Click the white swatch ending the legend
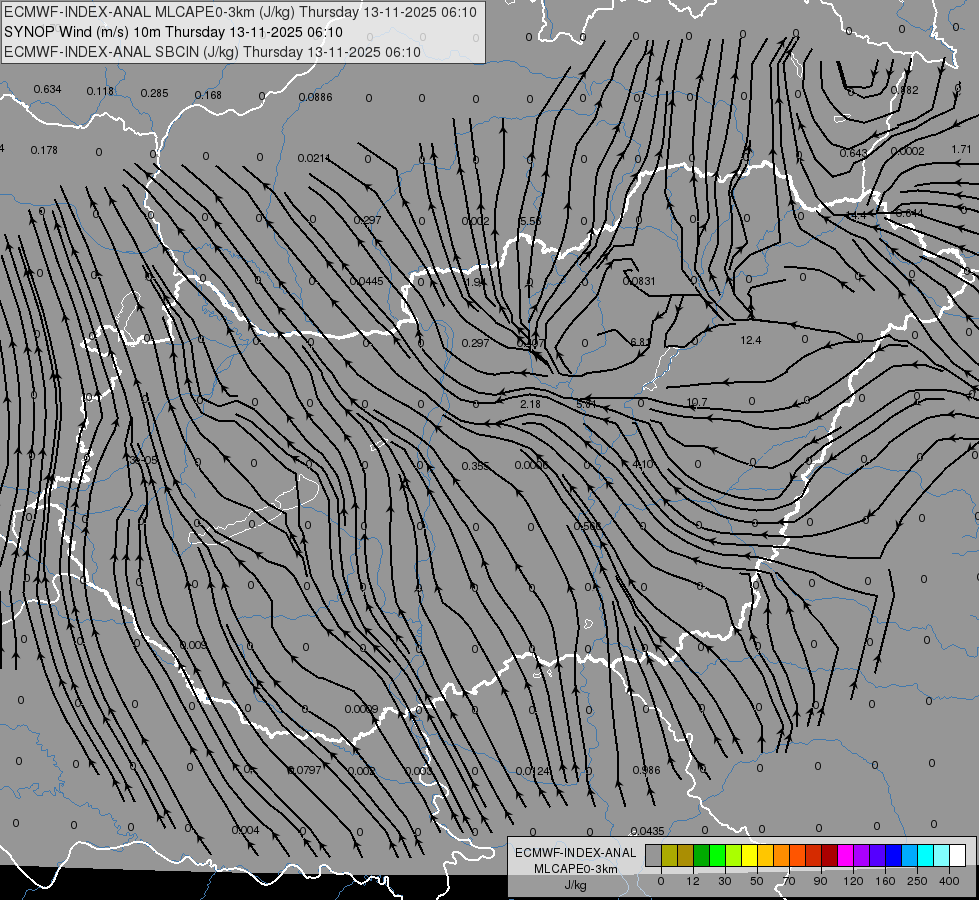Viewport: 979px width, 900px height. (x=957, y=855)
